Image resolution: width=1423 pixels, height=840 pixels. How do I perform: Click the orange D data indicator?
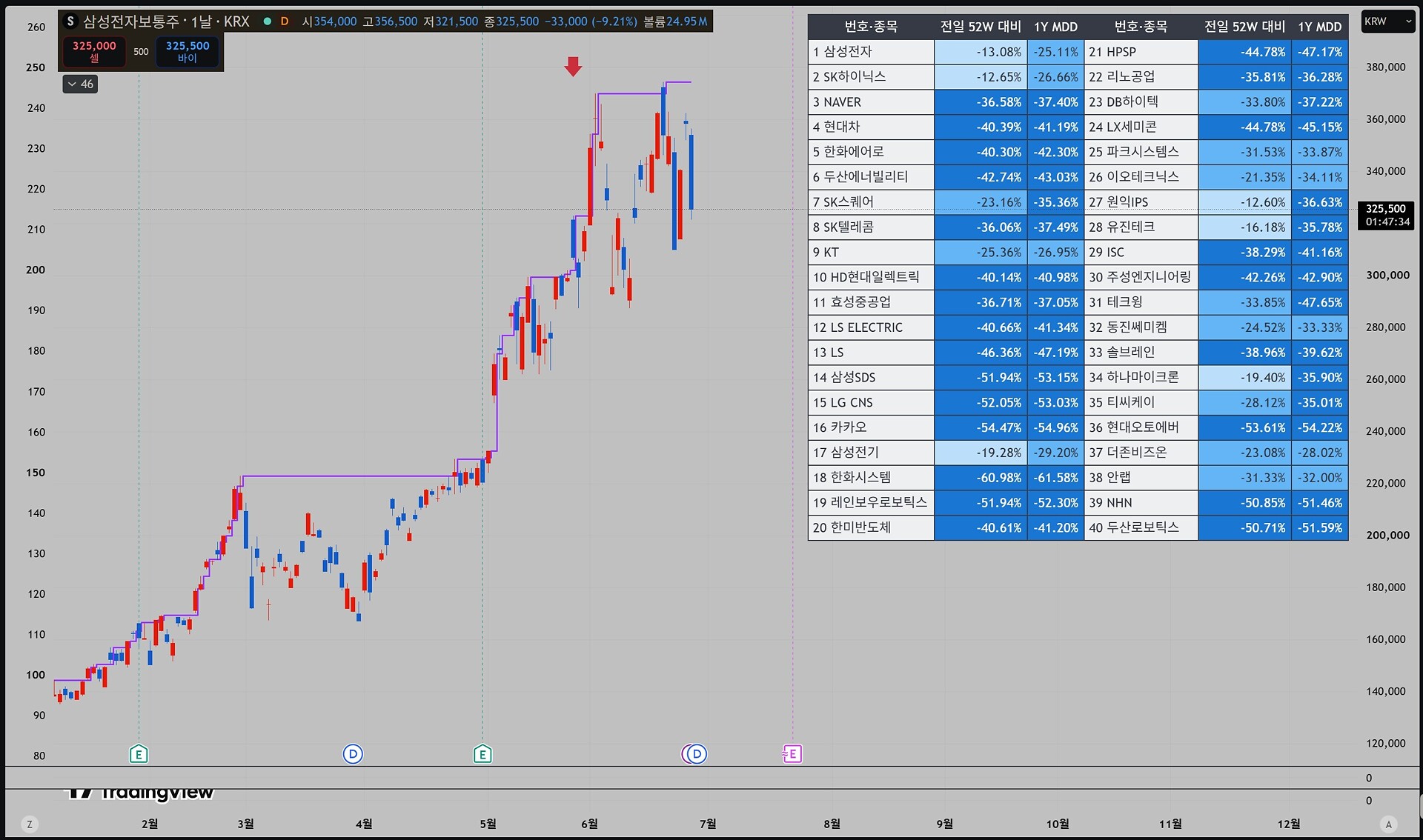(285, 21)
